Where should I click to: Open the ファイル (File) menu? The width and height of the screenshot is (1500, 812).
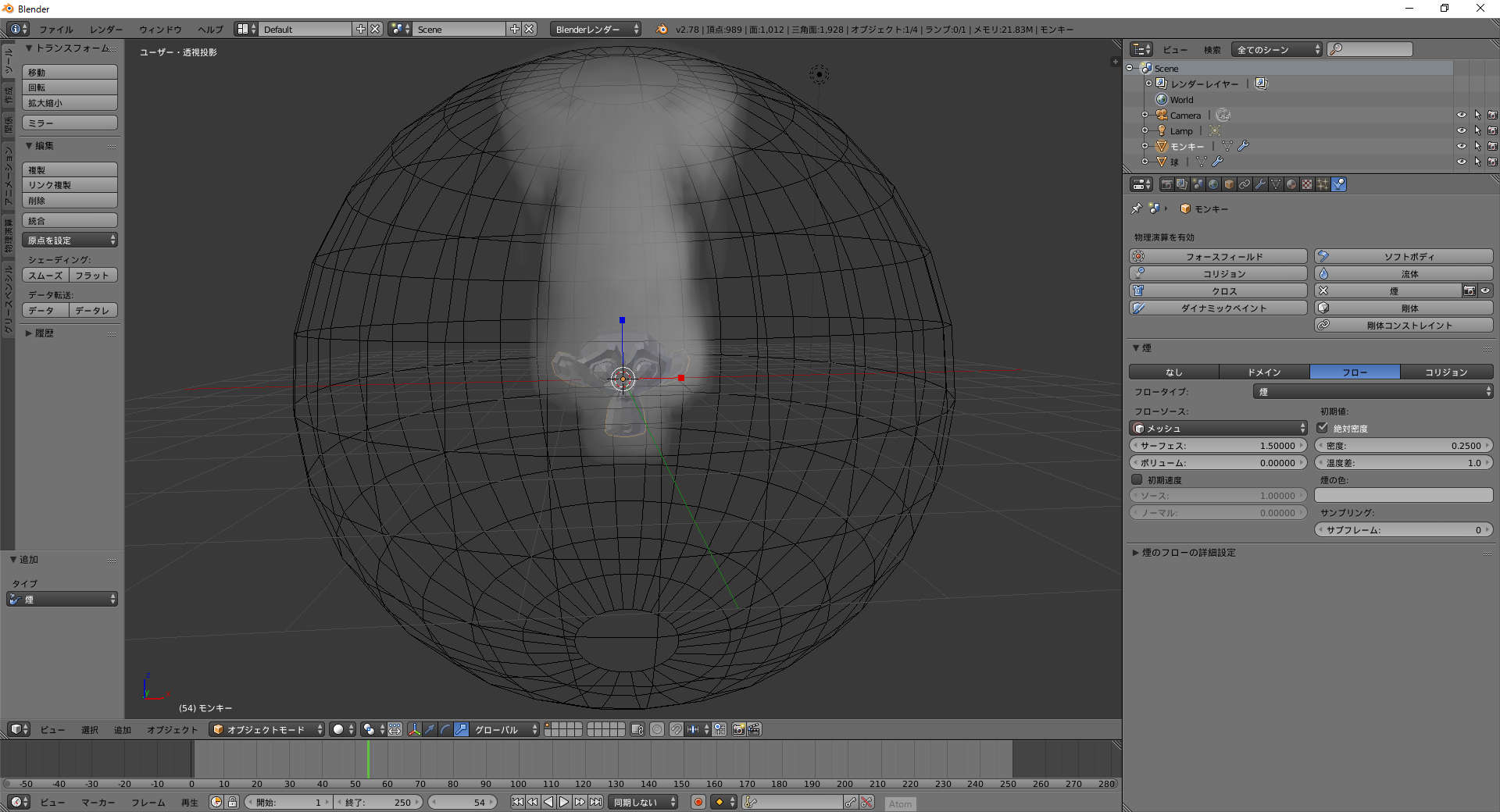pyautogui.click(x=56, y=30)
